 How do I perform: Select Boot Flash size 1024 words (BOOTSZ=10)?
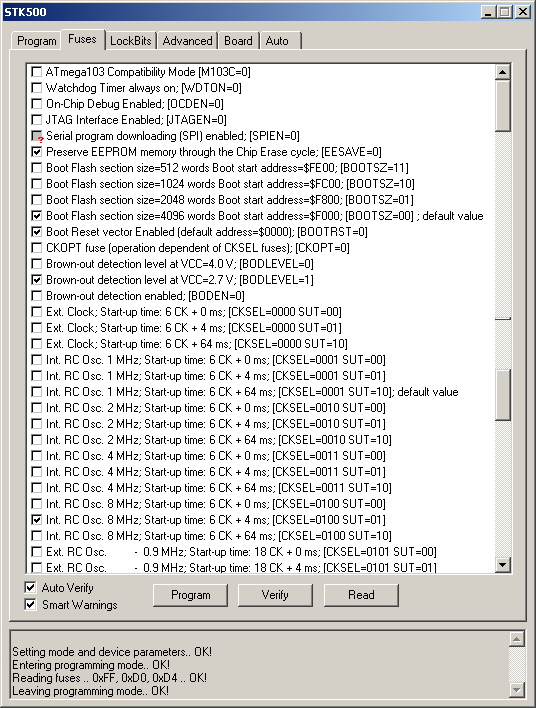(x=36, y=184)
